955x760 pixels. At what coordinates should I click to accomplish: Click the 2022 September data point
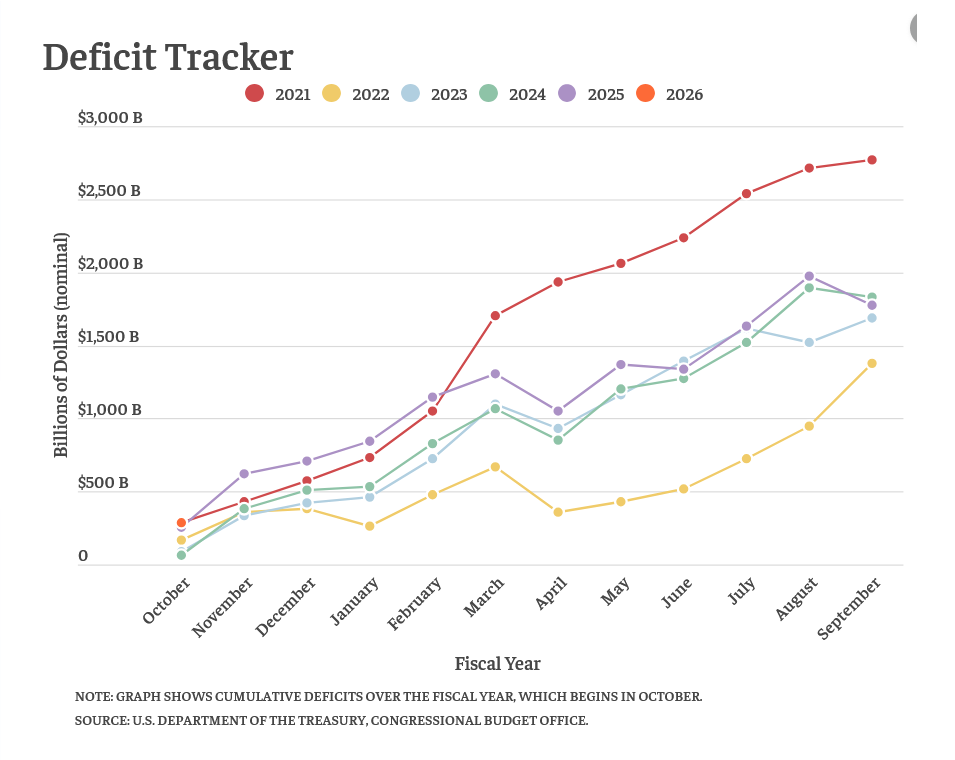(872, 363)
